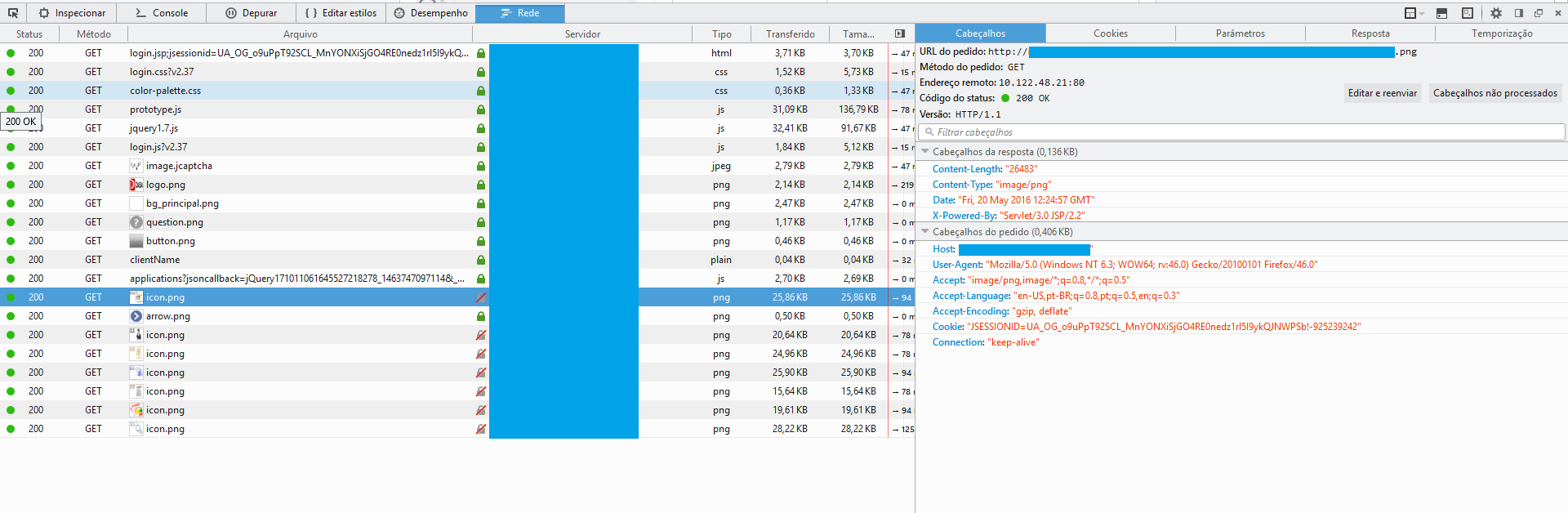Toggle dock to side of window
The image size is (1568, 513).
(1519, 13)
